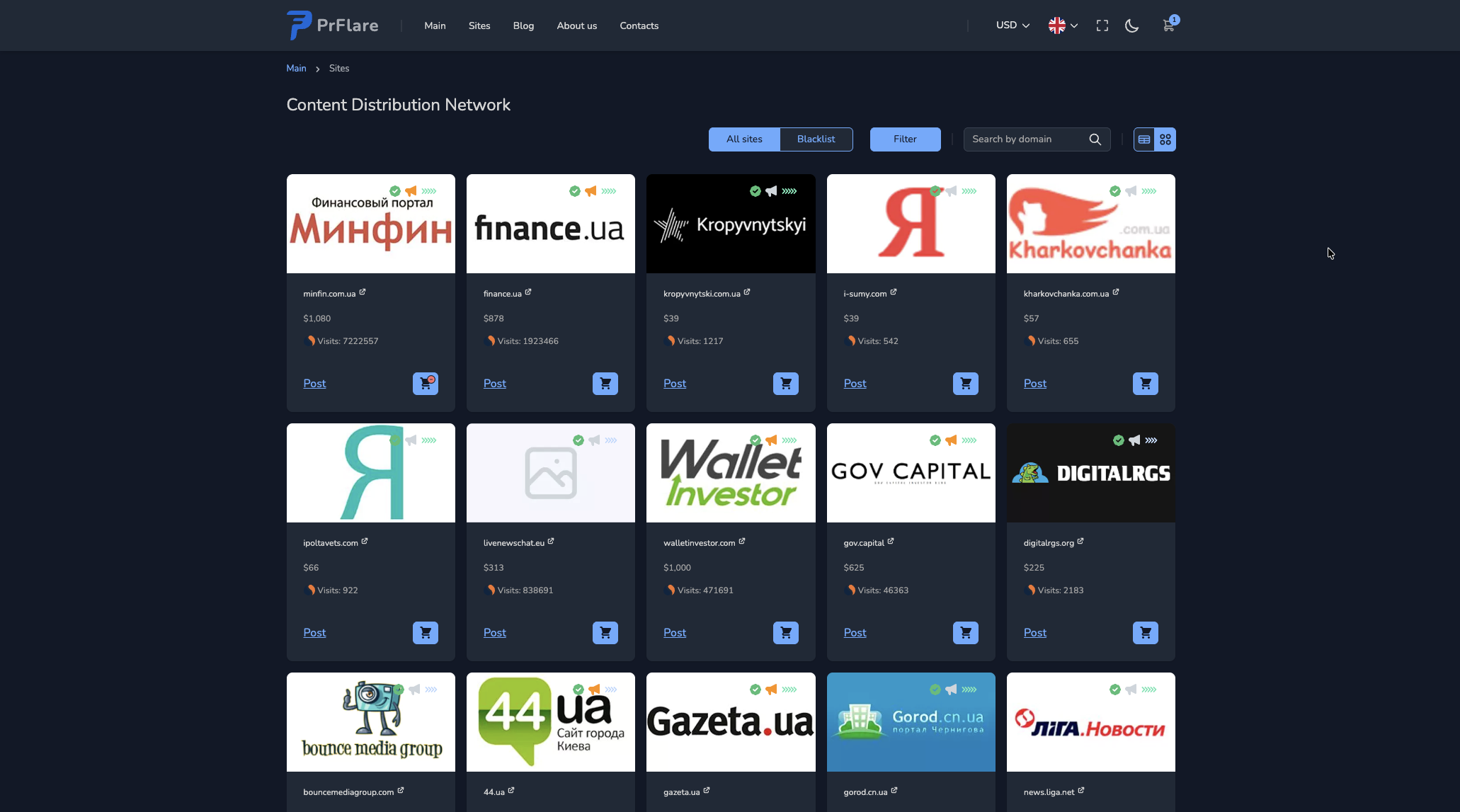Click Post link for i-sumy.com

pos(855,384)
